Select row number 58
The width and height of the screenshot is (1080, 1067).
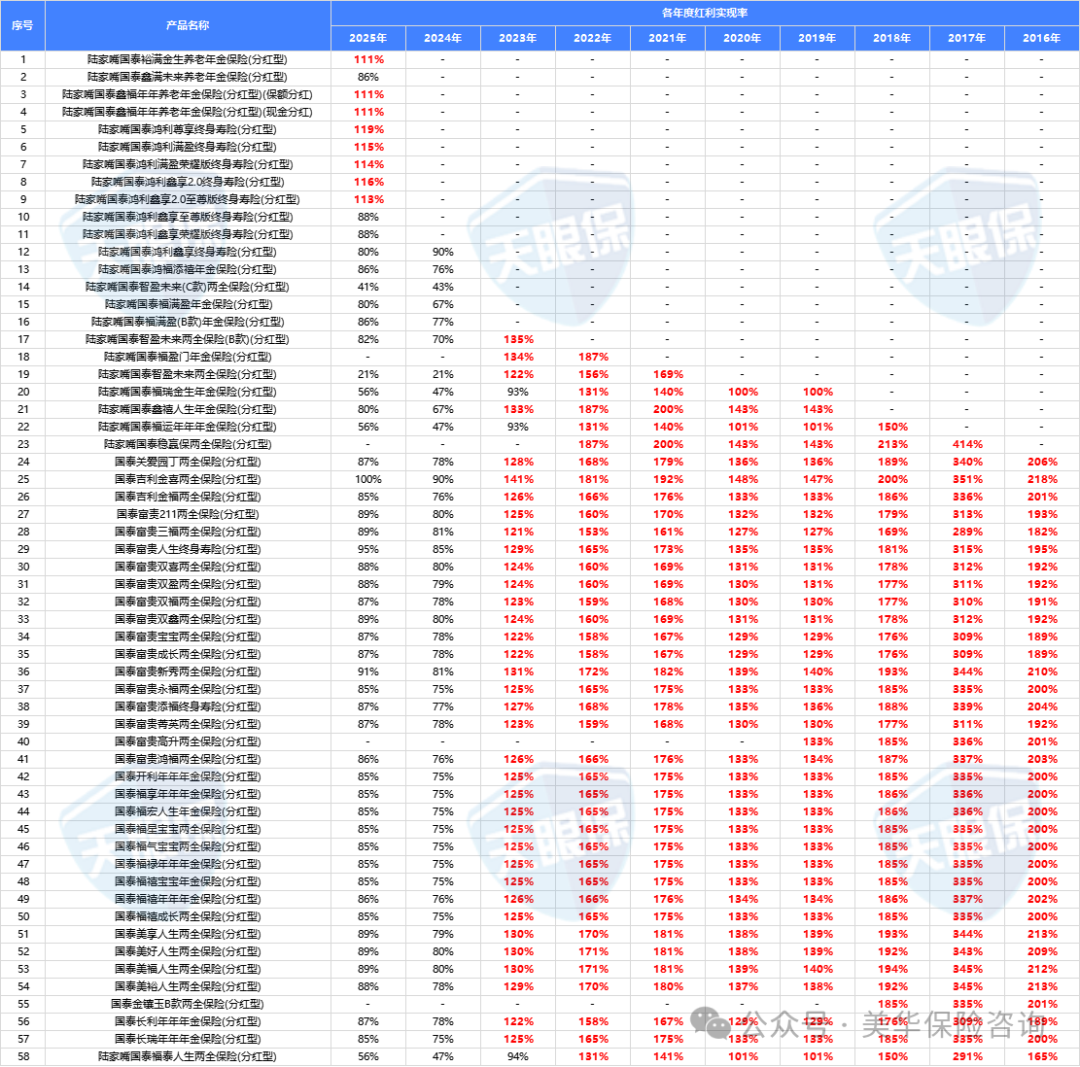22,1056
